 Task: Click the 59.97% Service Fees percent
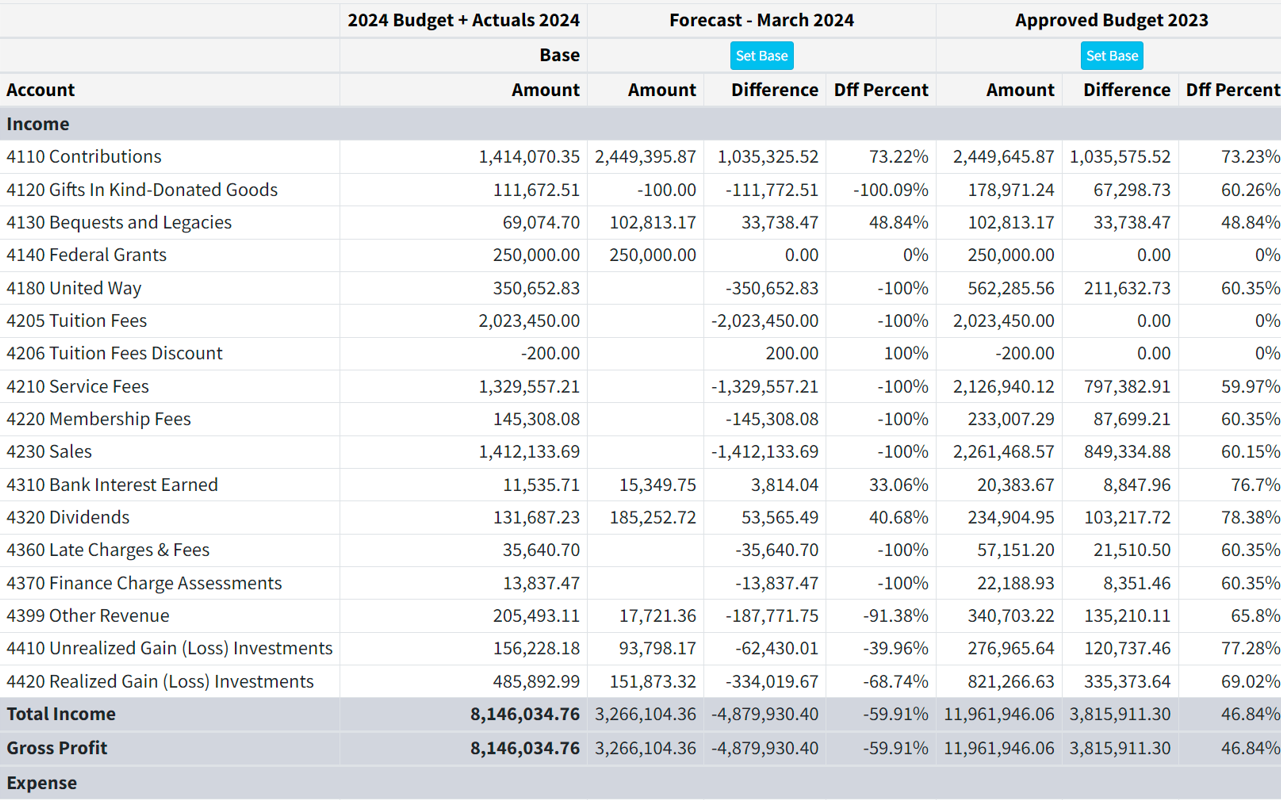pos(1250,386)
